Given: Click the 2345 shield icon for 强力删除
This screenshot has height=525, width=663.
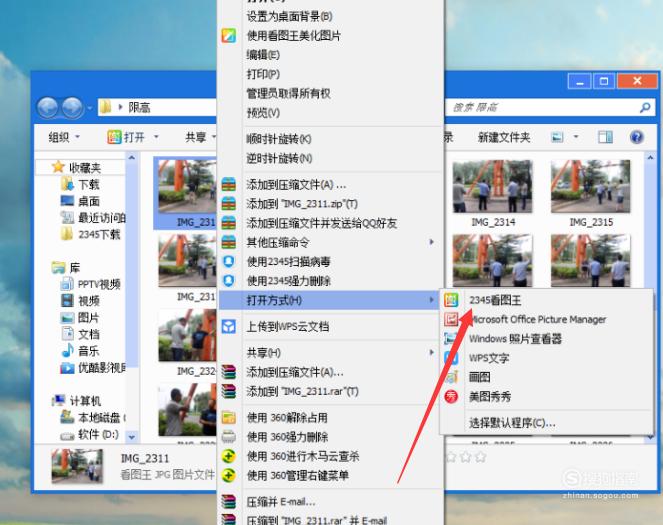Looking at the screenshot, I should pyautogui.click(x=229, y=281).
